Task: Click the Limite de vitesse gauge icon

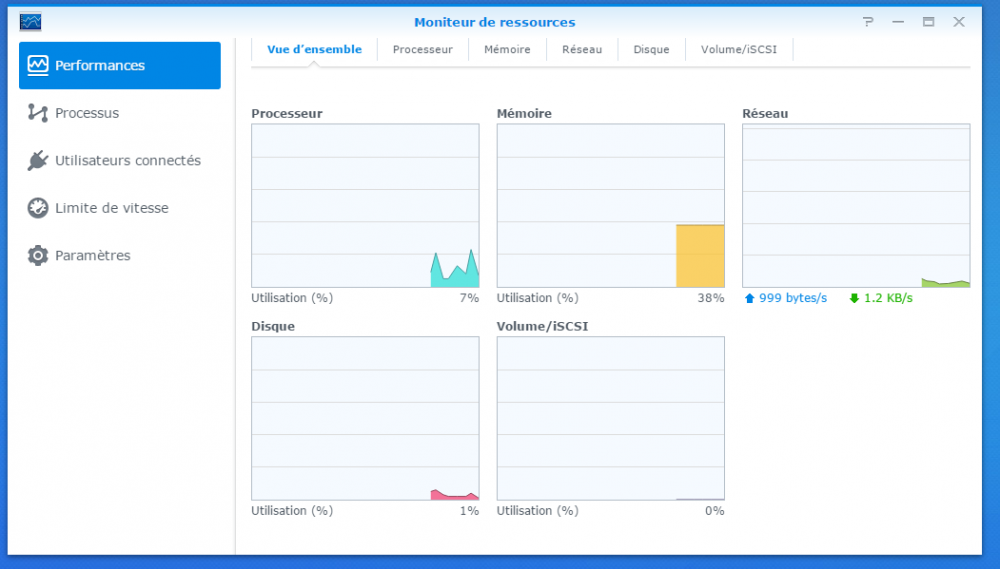Action: (x=38, y=208)
